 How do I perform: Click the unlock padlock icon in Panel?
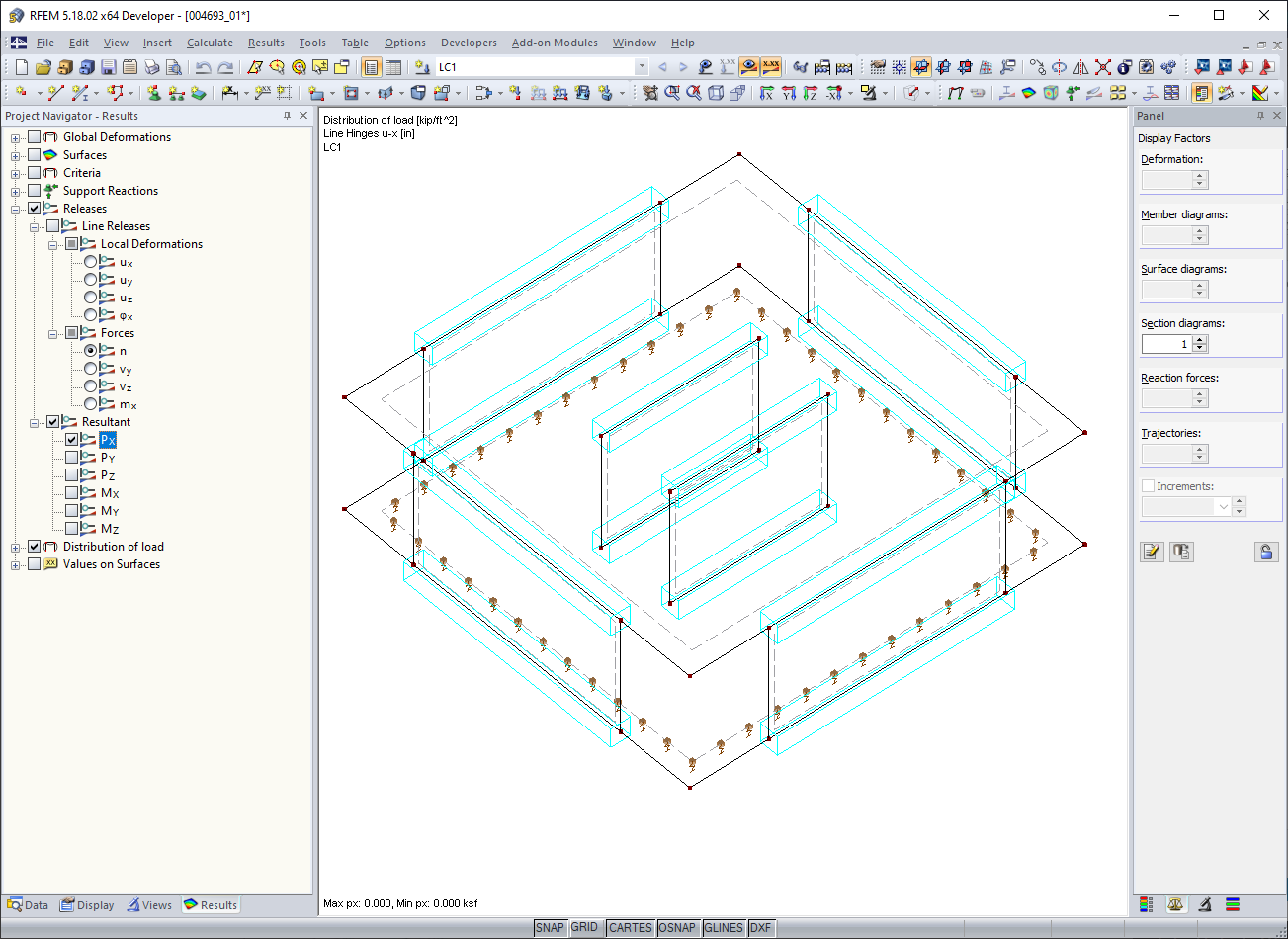coord(1266,552)
